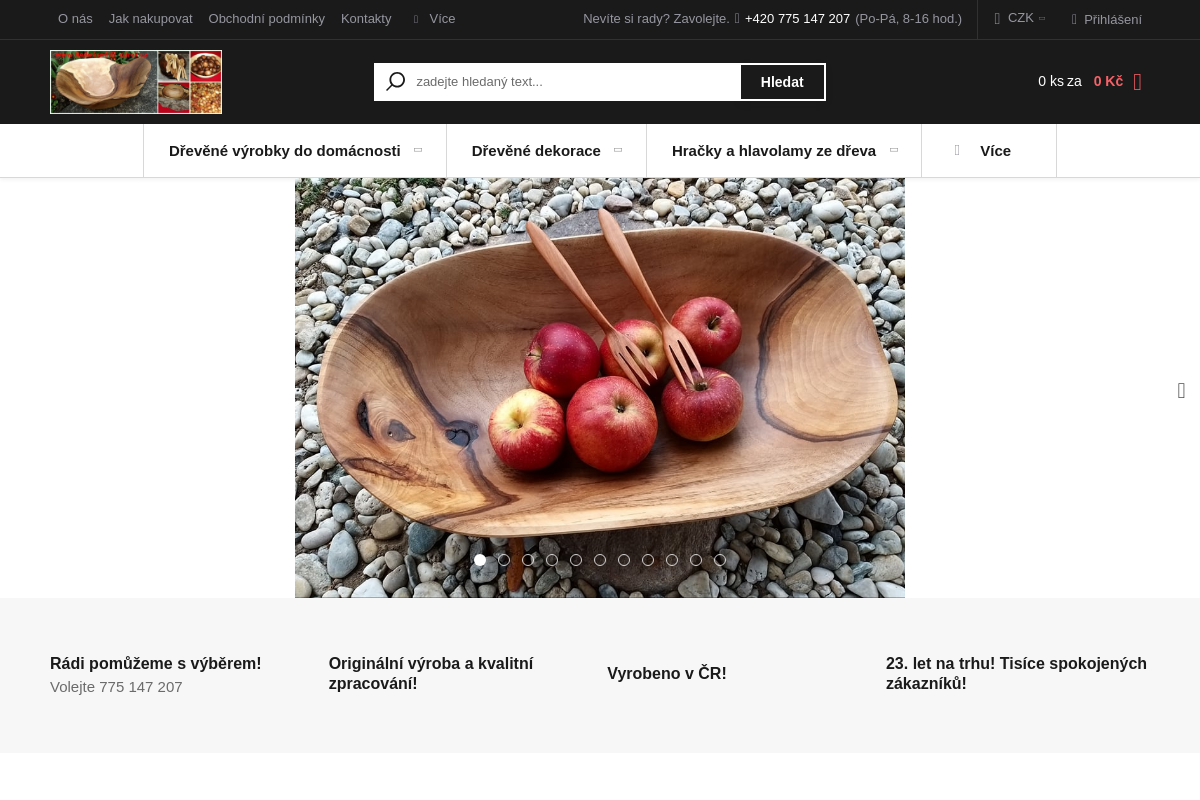
Task: Click the magnifying glass search icon
Action: coord(396,82)
